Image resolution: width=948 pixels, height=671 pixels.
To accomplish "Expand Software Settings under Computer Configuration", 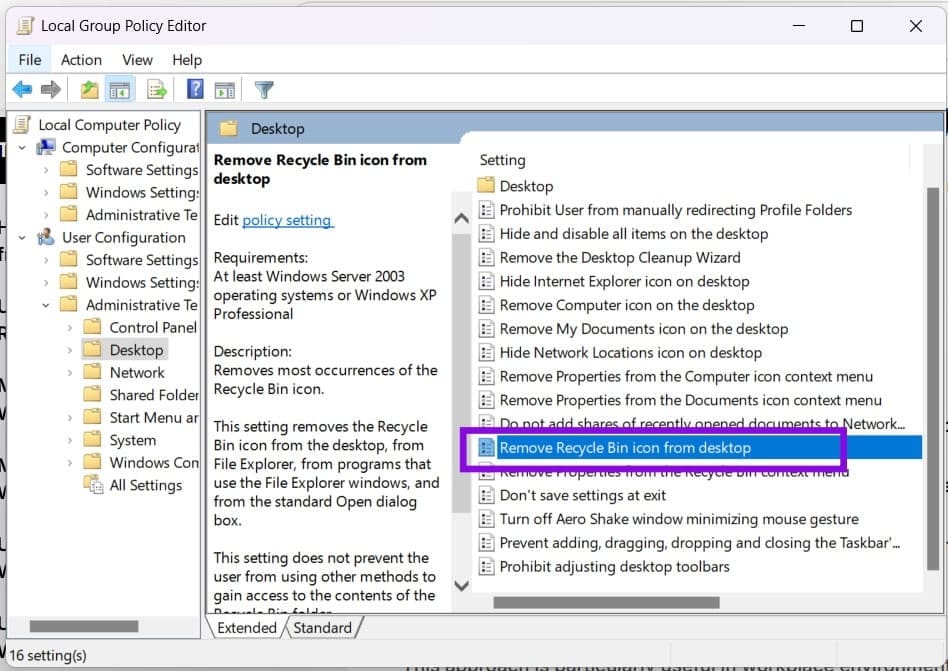I will click(46, 170).
